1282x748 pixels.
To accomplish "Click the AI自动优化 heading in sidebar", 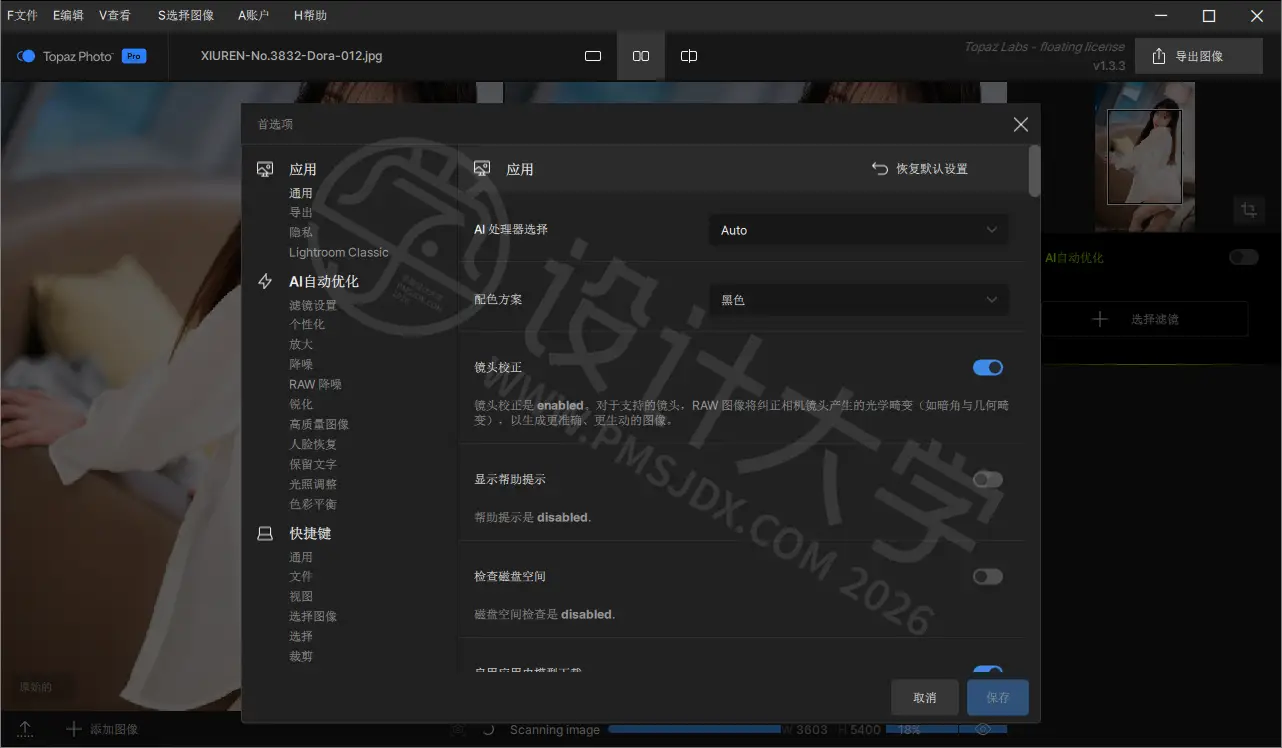I will [x=324, y=282].
